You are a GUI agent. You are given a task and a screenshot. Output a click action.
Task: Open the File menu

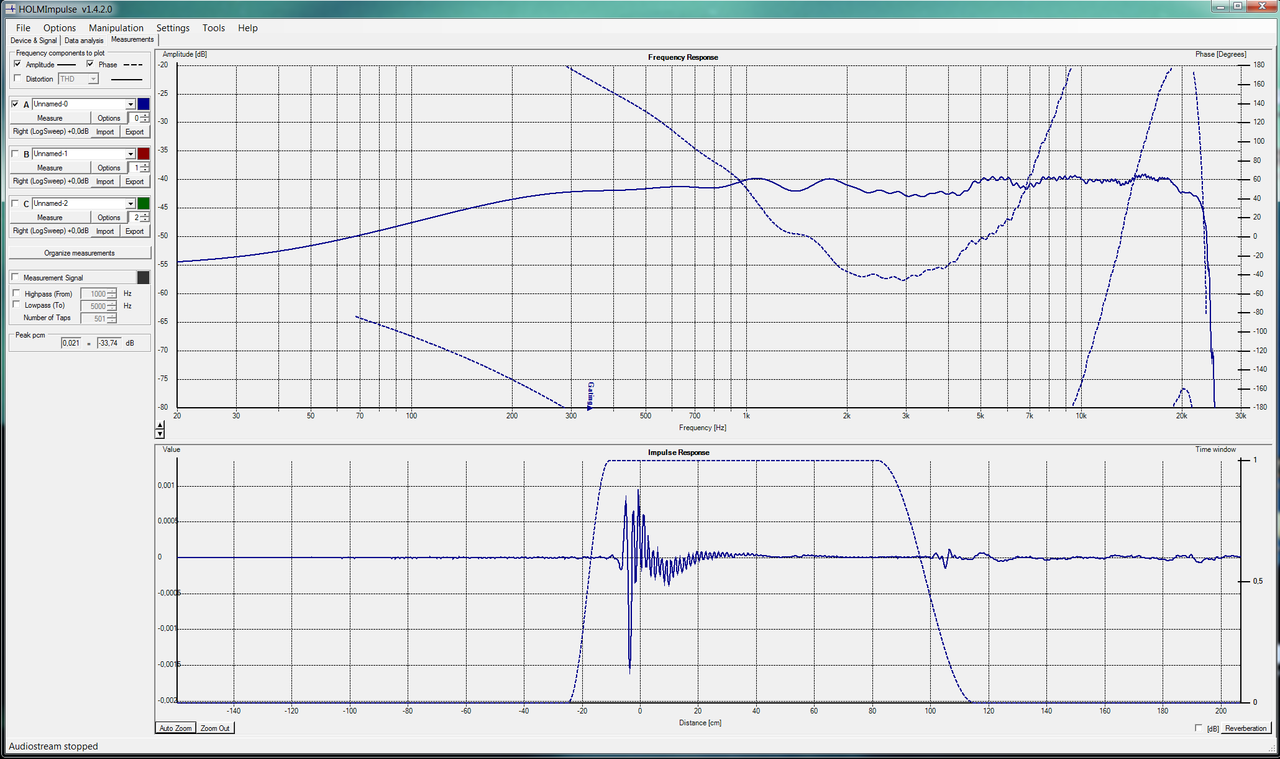click(x=23, y=28)
